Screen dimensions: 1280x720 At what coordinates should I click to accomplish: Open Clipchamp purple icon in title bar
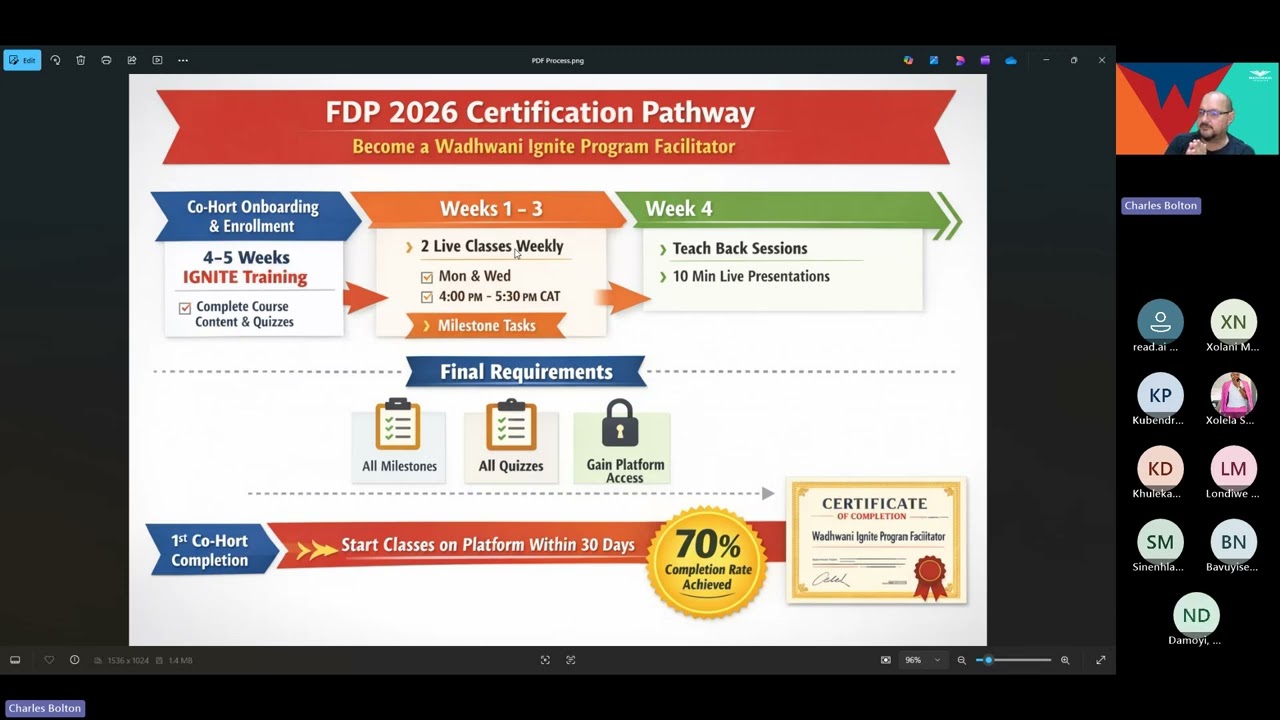tap(985, 60)
